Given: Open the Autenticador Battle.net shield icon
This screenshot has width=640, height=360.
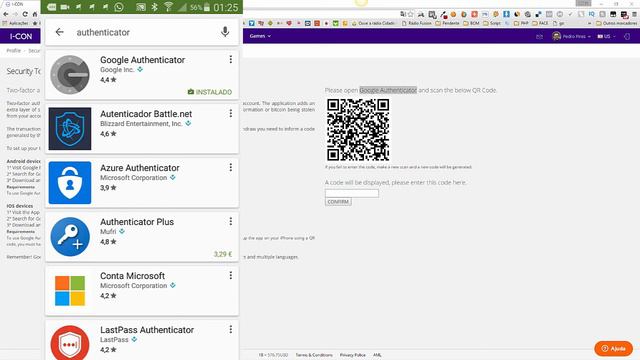Looking at the screenshot, I should pyautogui.click(x=70, y=129).
